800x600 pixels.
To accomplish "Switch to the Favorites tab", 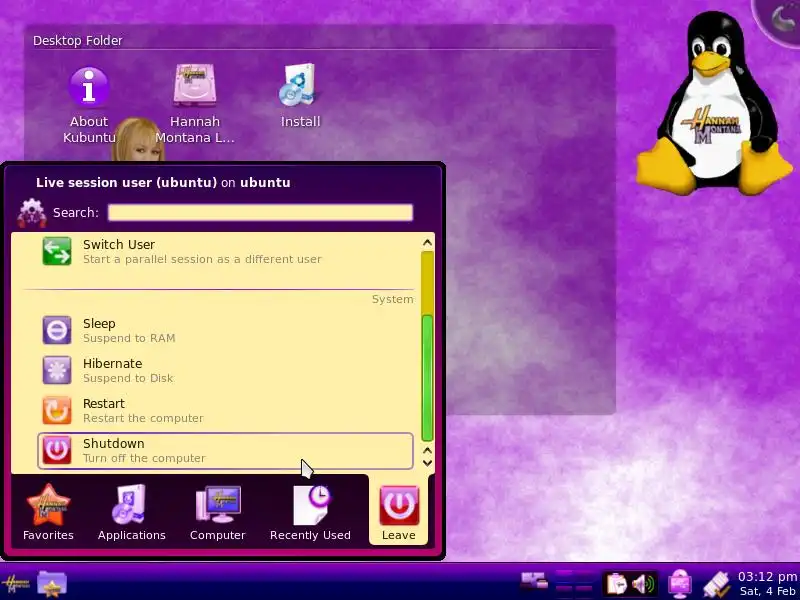I will click(x=48, y=512).
